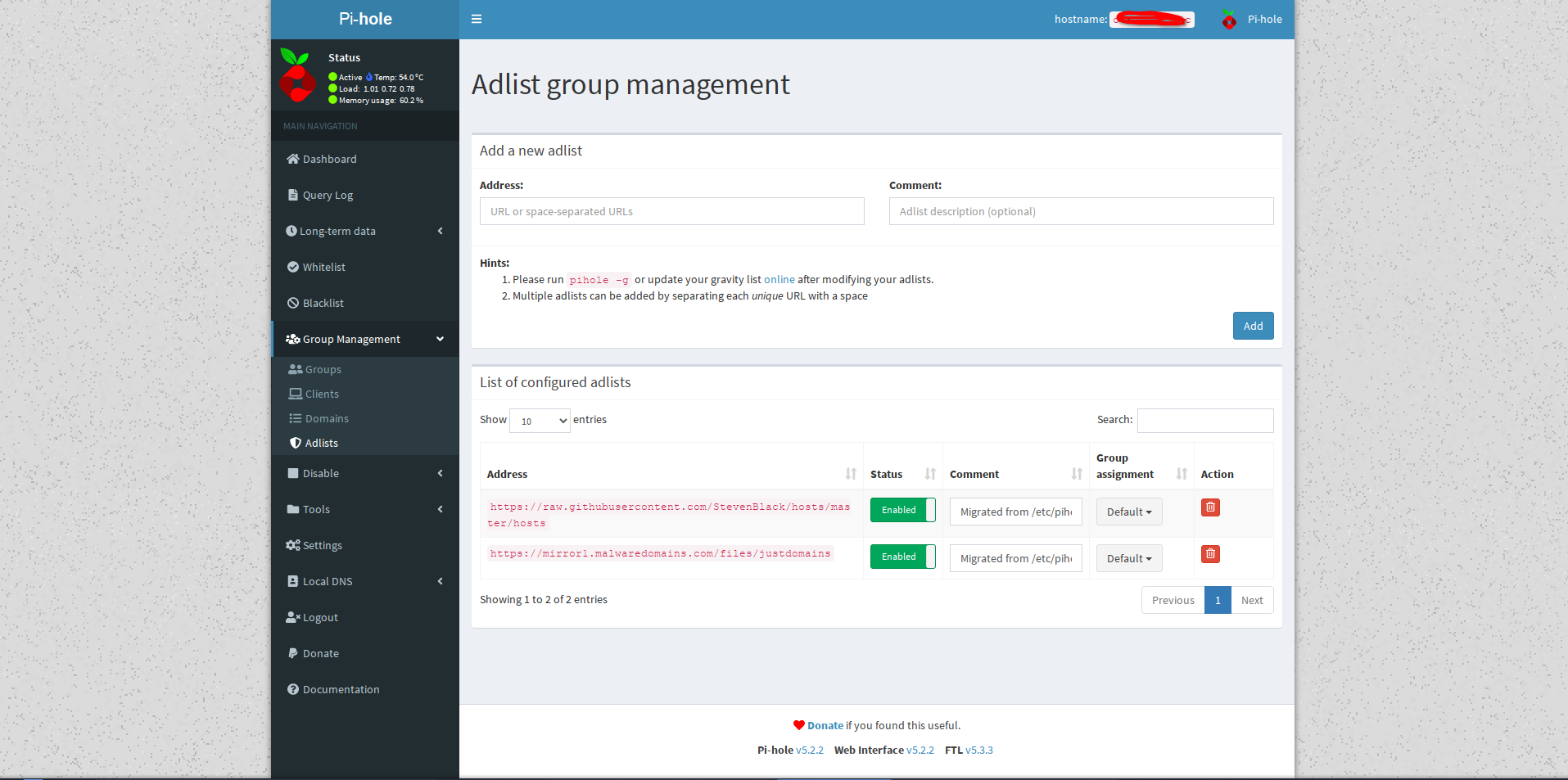Click the Groups people icon
Screen dimensions: 1568x780
296,369
